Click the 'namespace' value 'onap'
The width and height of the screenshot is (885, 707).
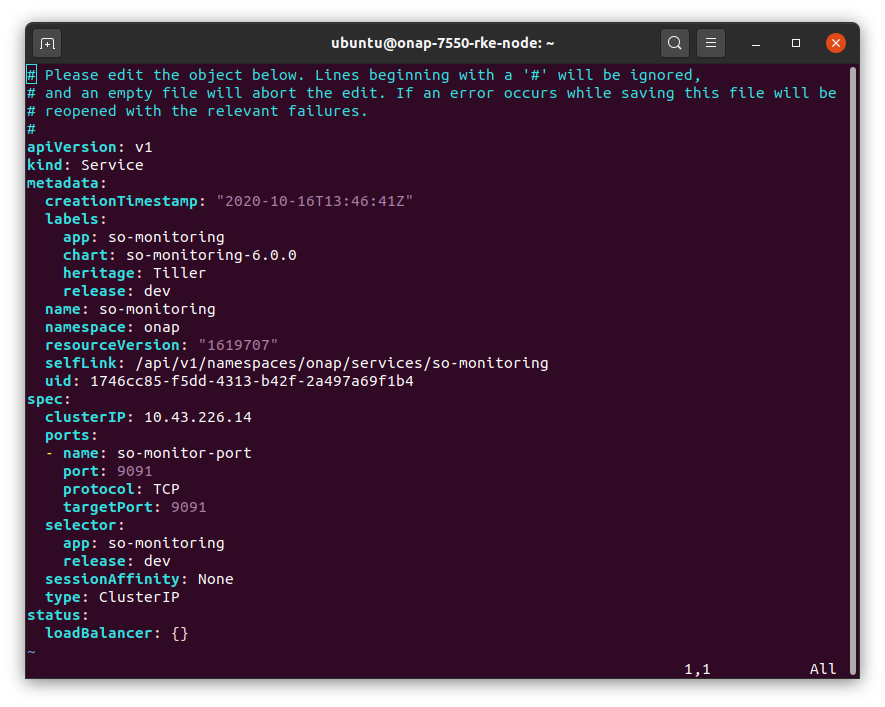pos(162,327)
